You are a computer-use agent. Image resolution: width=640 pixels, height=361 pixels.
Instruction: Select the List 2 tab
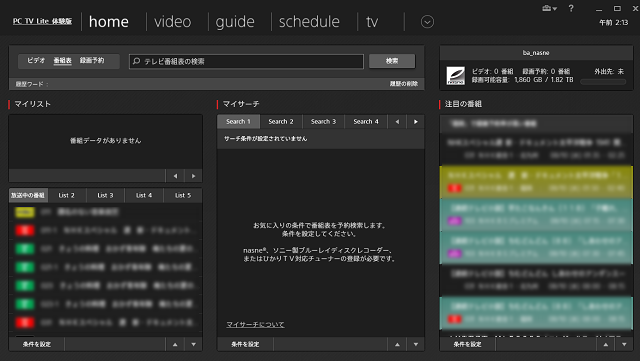click(x=67, y=195)
